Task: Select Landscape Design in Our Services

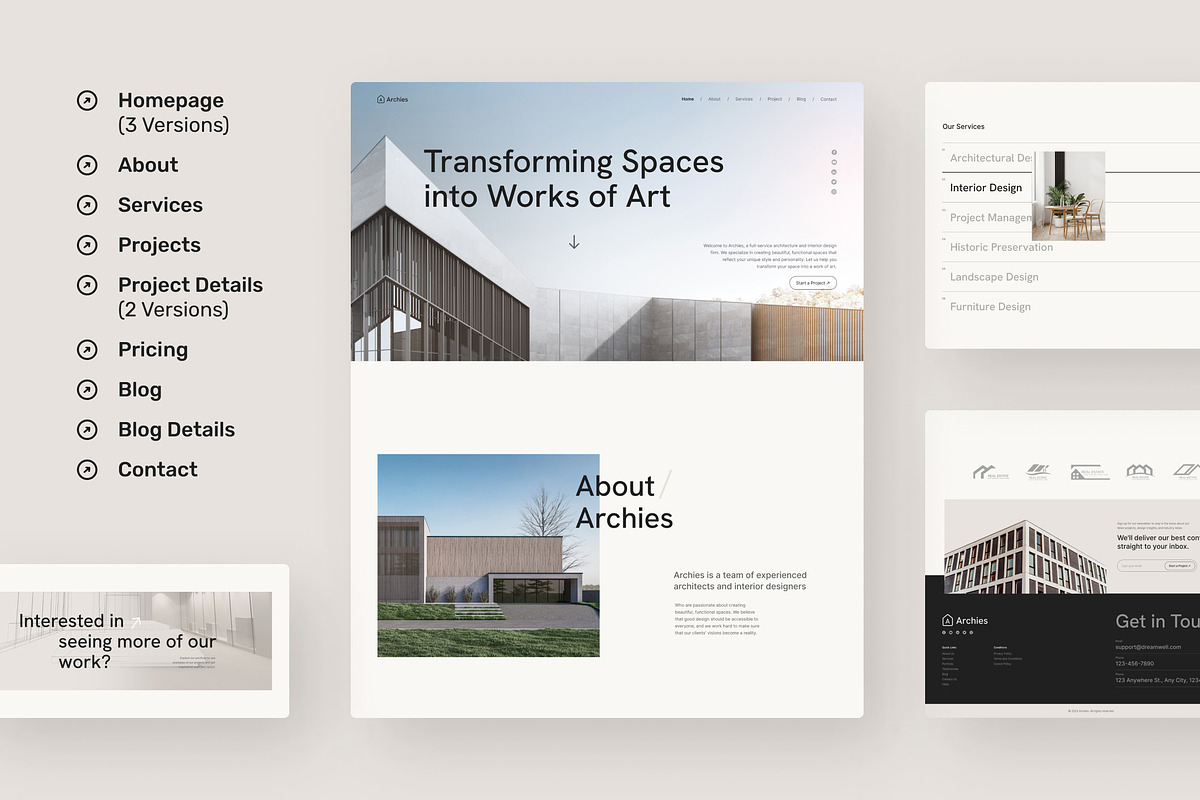Action: (x=994, y=277)
